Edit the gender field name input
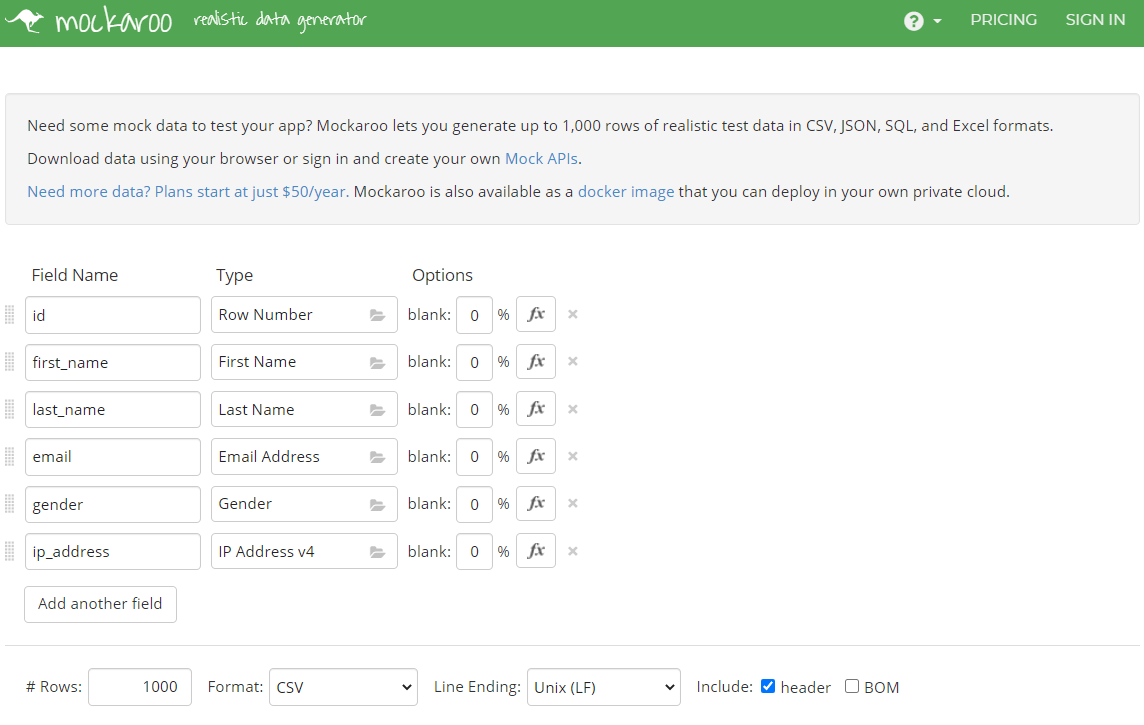 (113, 504)
